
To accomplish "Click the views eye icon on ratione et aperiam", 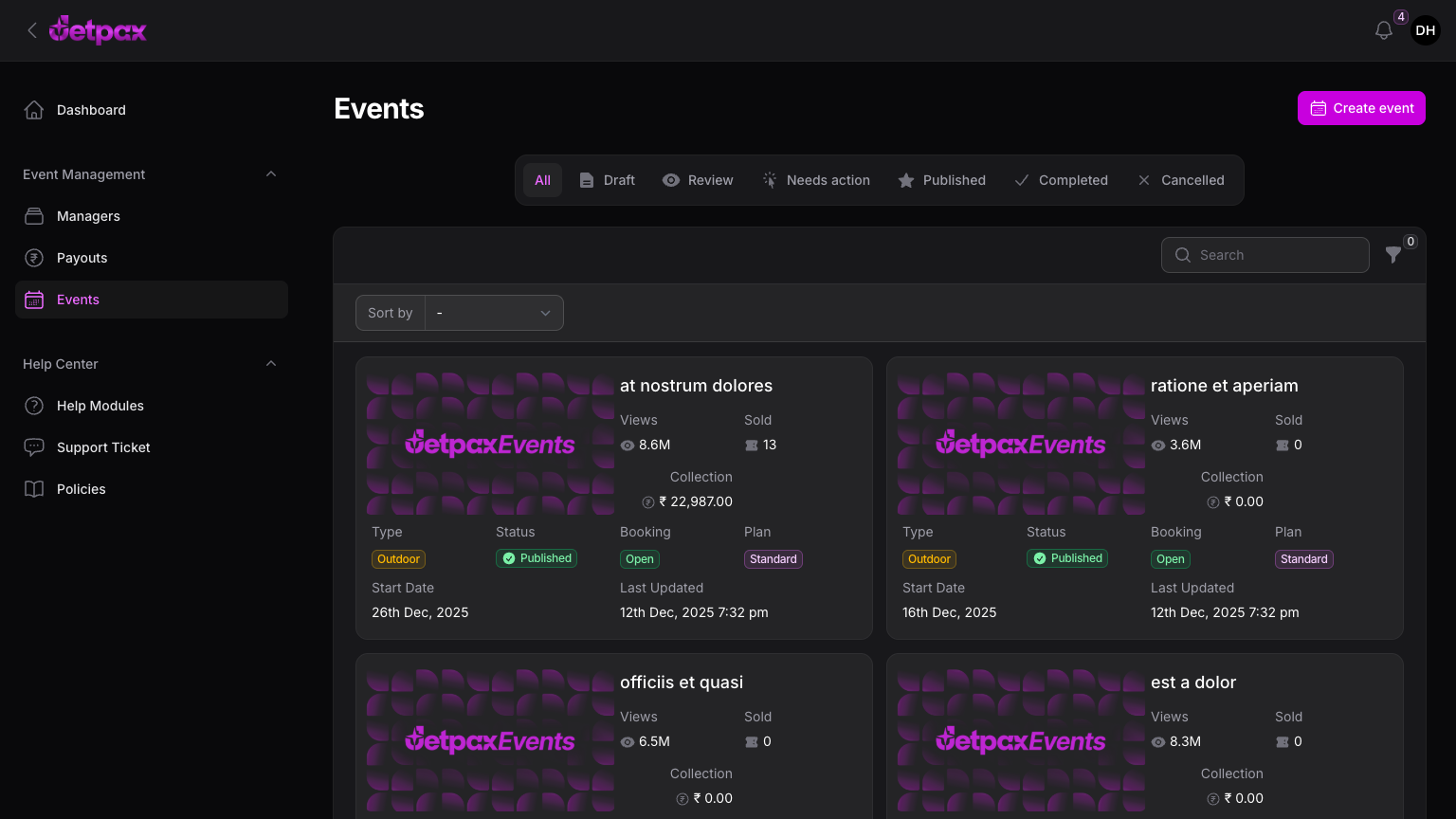I will (1158, 446).
